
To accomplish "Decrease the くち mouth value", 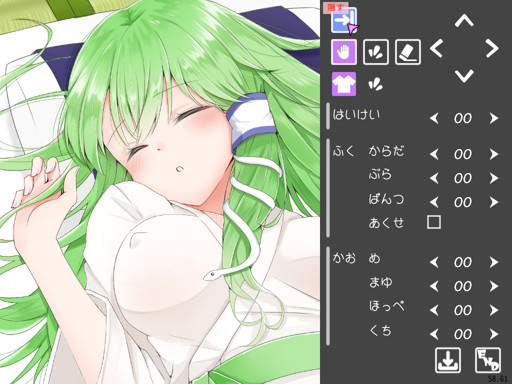I will pos(434,334).
